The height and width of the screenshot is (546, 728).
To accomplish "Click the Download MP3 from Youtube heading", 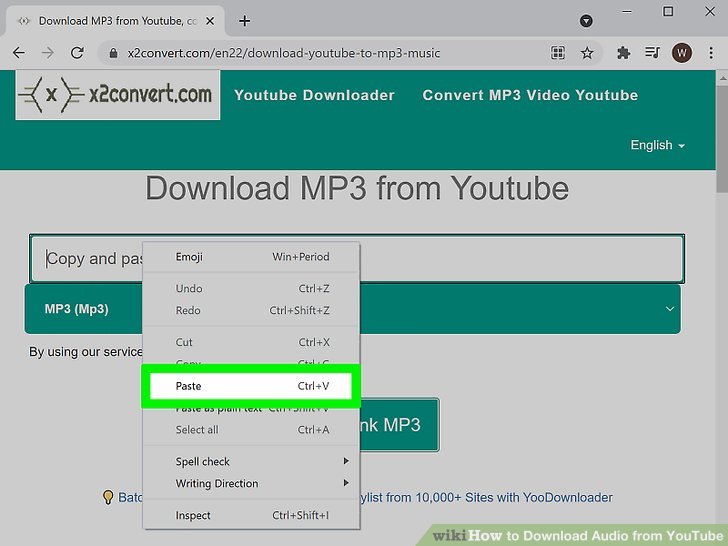I will (357, 188).
